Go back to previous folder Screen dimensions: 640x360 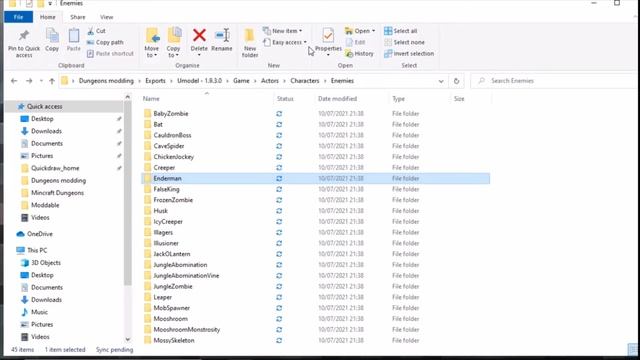click(14, 81)
